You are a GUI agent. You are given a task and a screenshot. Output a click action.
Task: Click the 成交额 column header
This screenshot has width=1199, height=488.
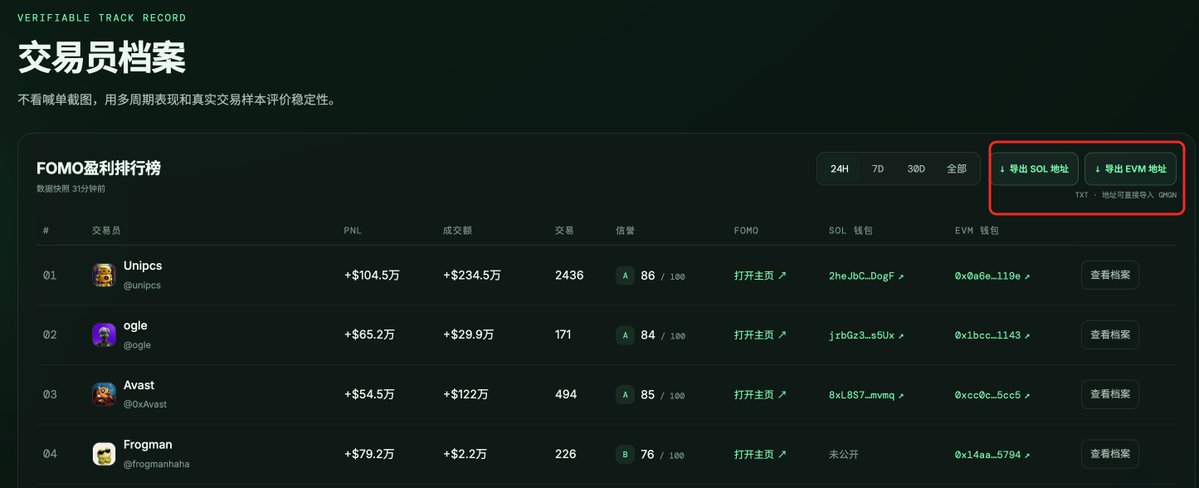pos(457,230)
